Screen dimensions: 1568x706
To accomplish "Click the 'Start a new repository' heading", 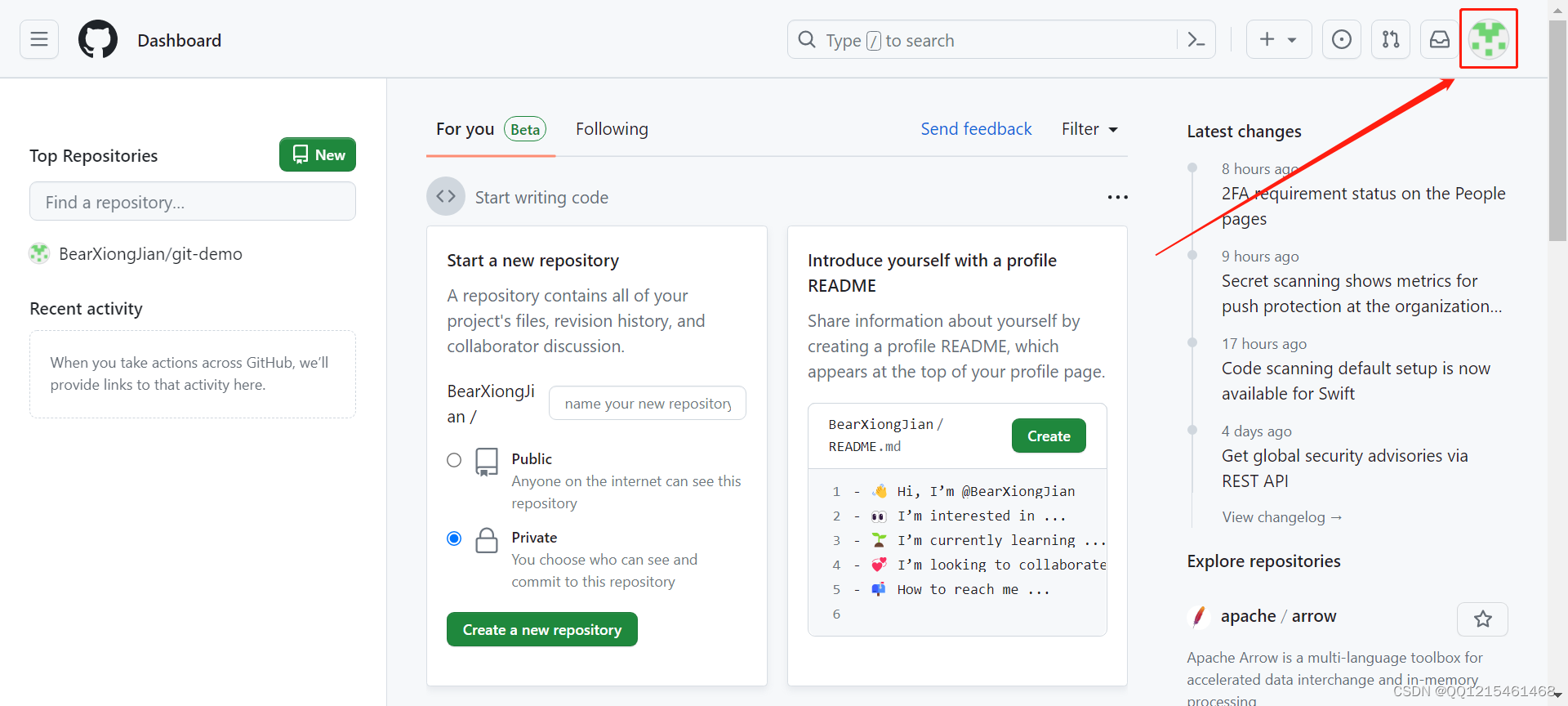I will click(x=532, y=261).
